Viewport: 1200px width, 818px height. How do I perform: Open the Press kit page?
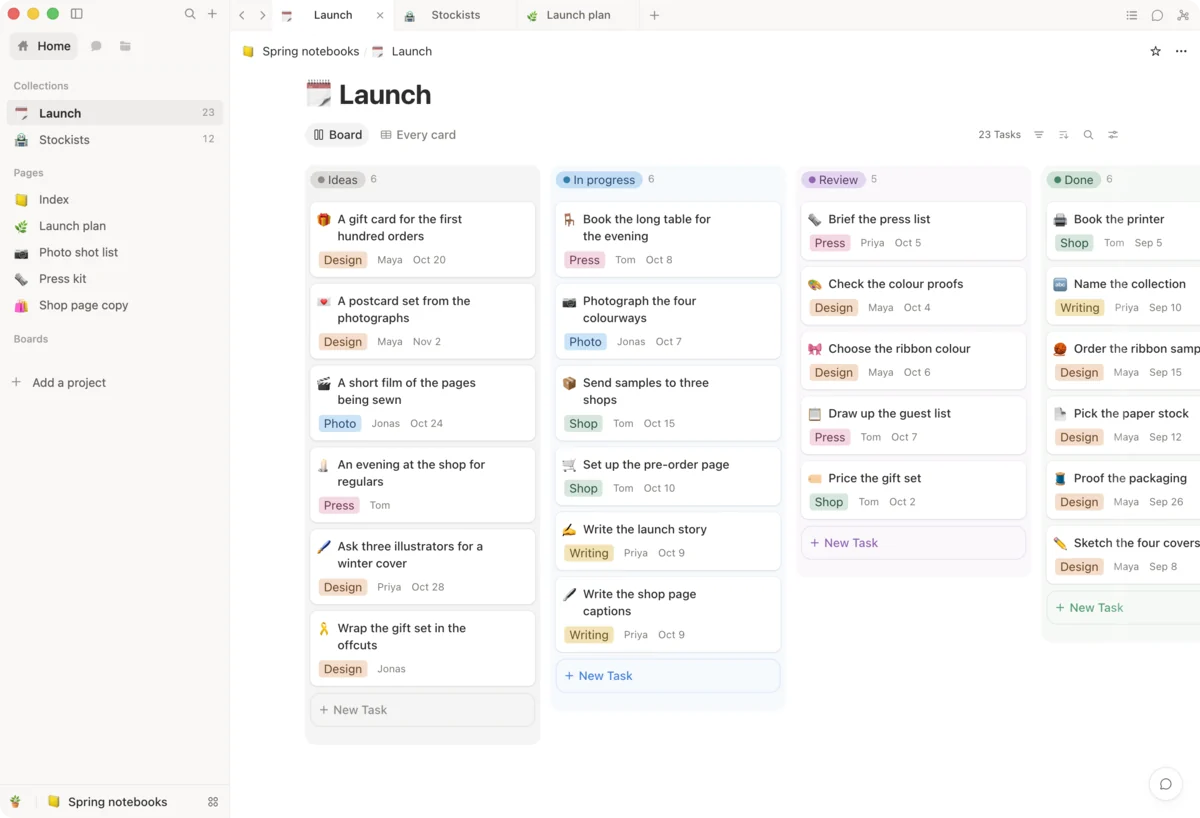pos(115,279)
